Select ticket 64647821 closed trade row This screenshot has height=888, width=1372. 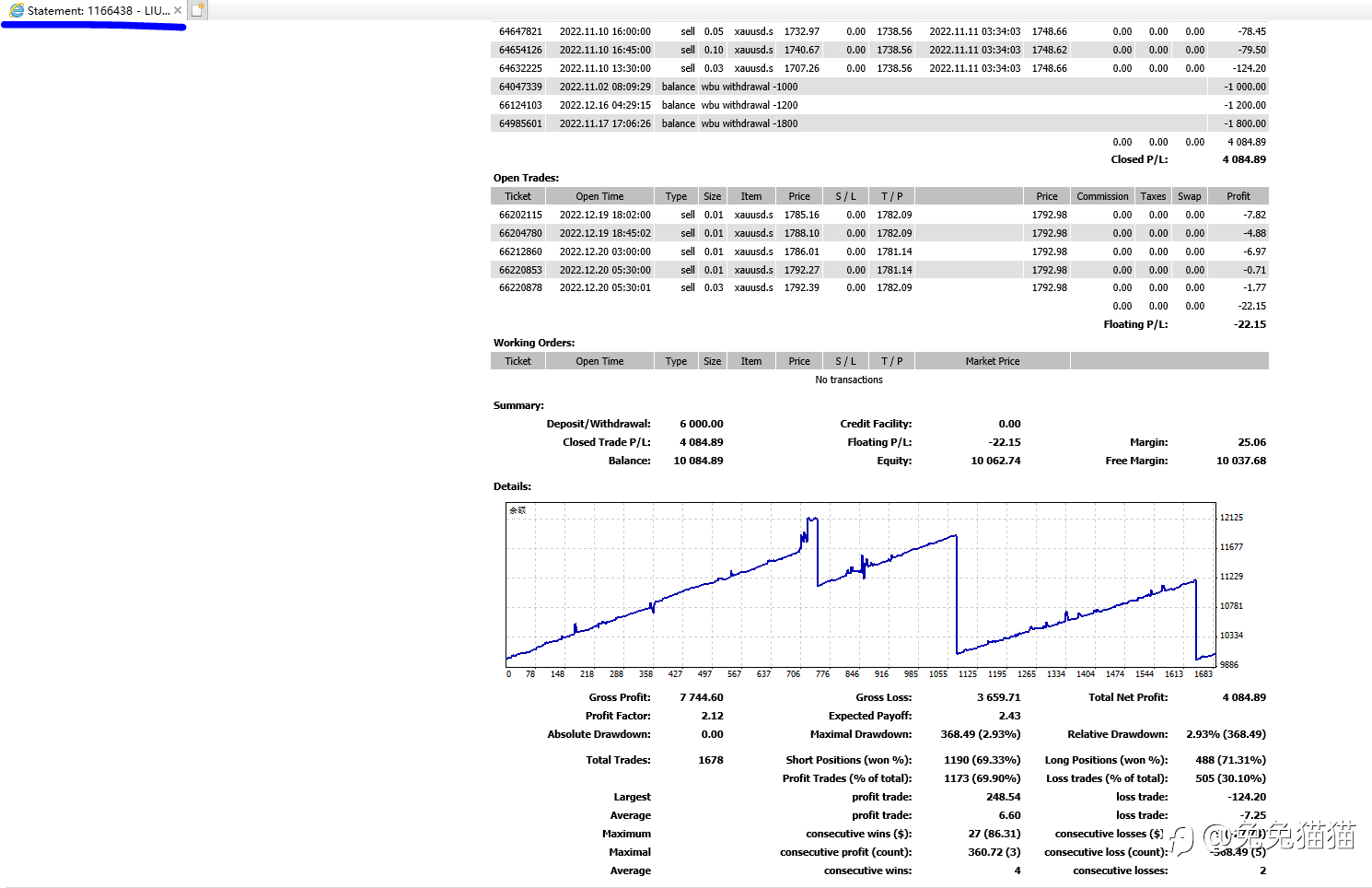coord(879,31)
